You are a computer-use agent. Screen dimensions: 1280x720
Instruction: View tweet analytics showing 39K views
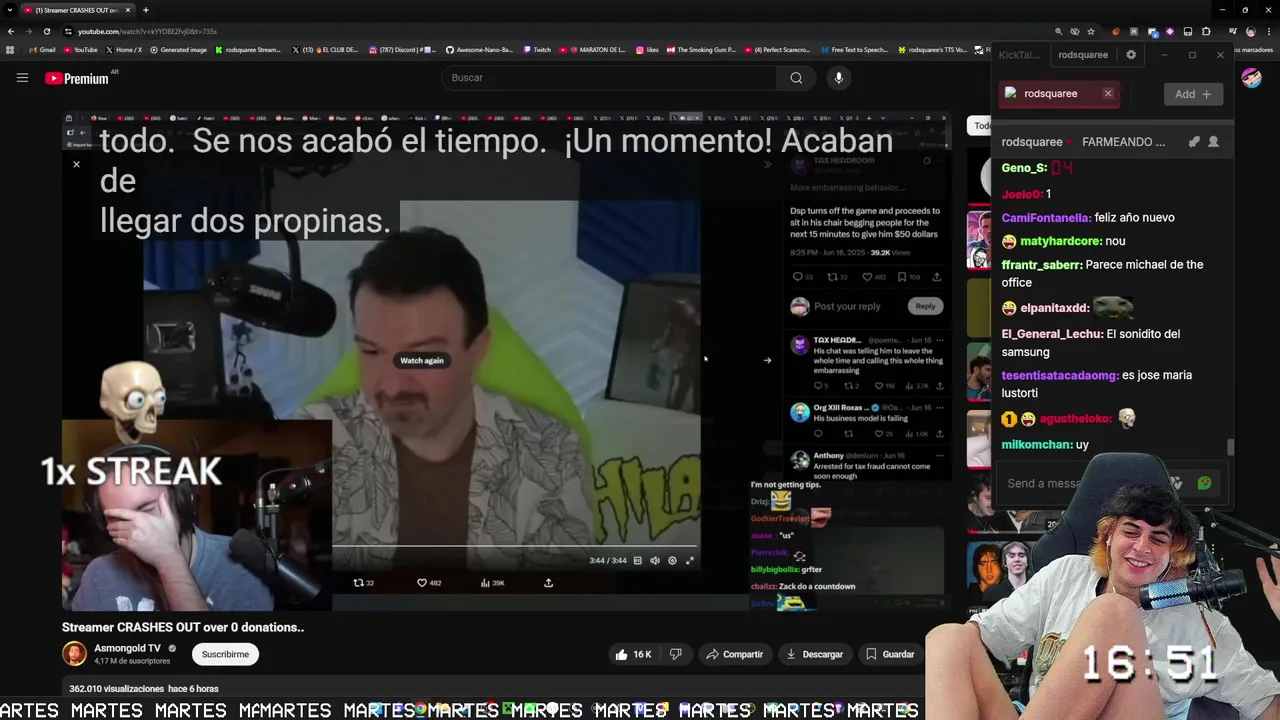tap(493, 583)
